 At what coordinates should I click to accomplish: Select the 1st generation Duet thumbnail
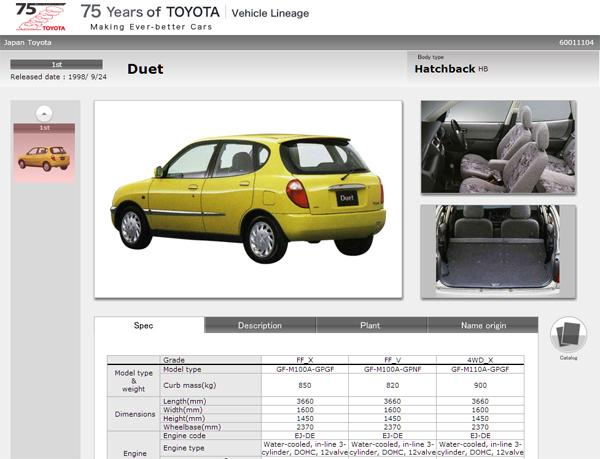44,157
